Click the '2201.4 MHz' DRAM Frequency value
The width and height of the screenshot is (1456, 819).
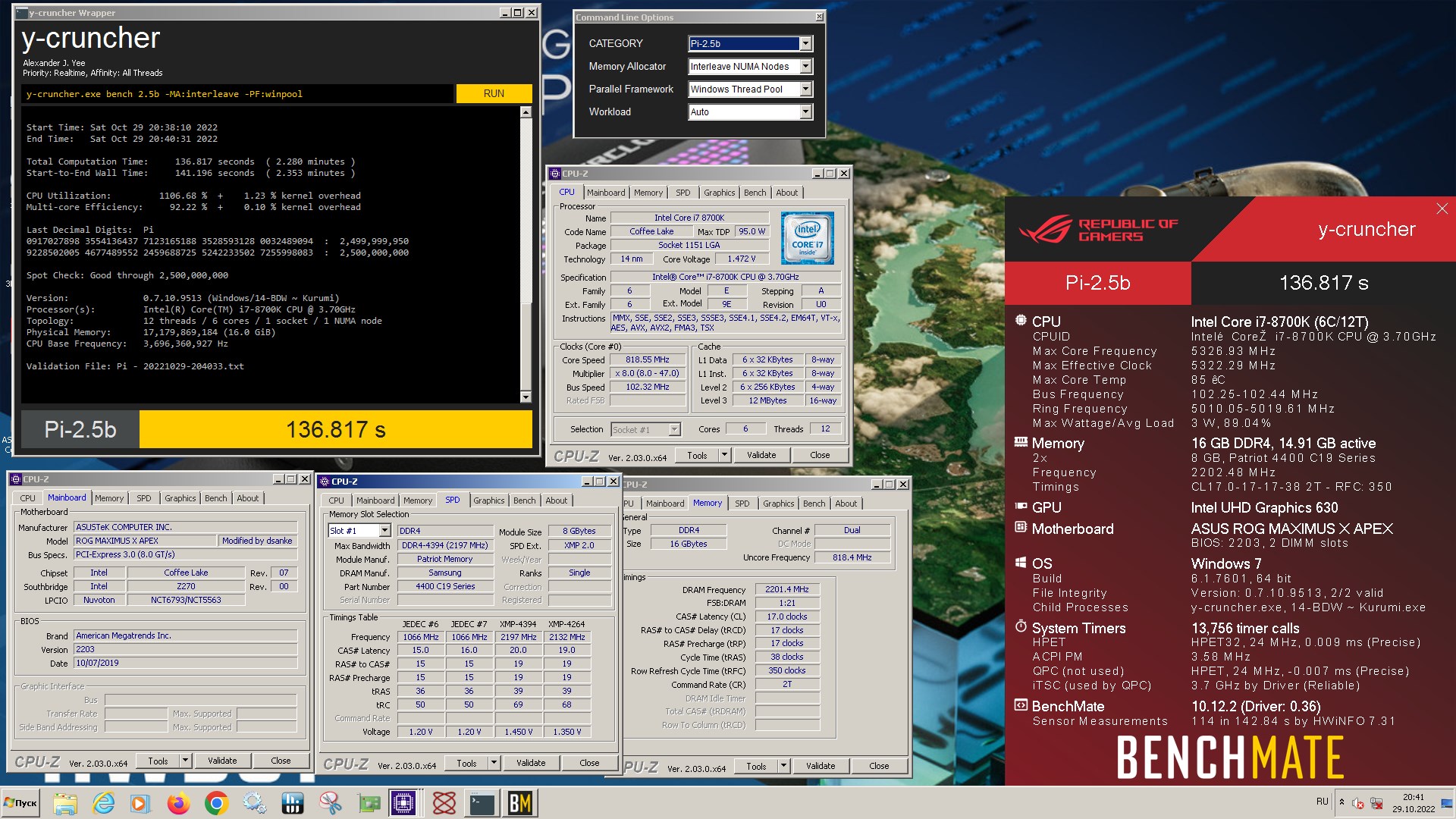[787, 589]
